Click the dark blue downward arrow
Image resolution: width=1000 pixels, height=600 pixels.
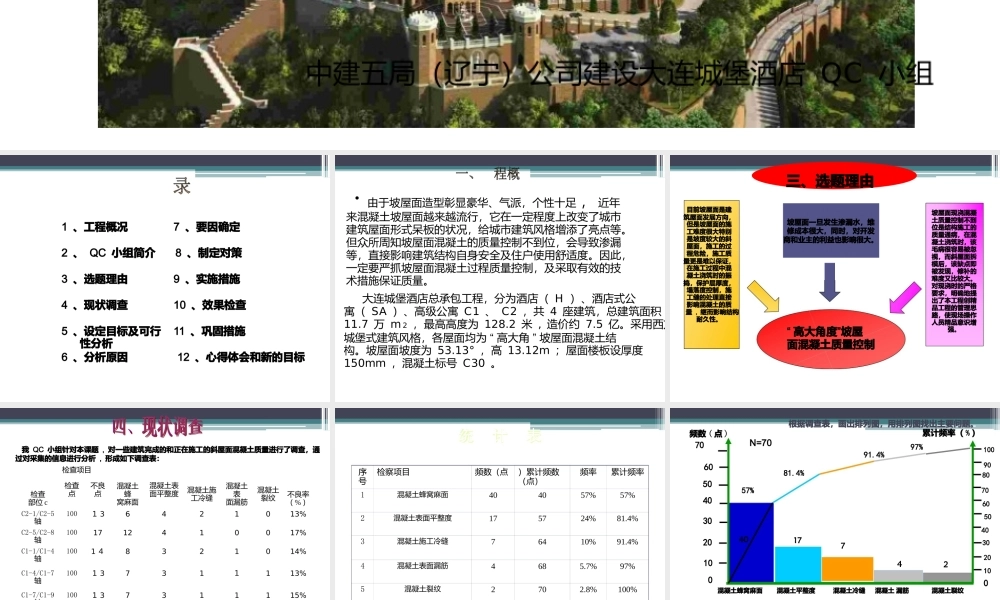(x=829, y=282)
